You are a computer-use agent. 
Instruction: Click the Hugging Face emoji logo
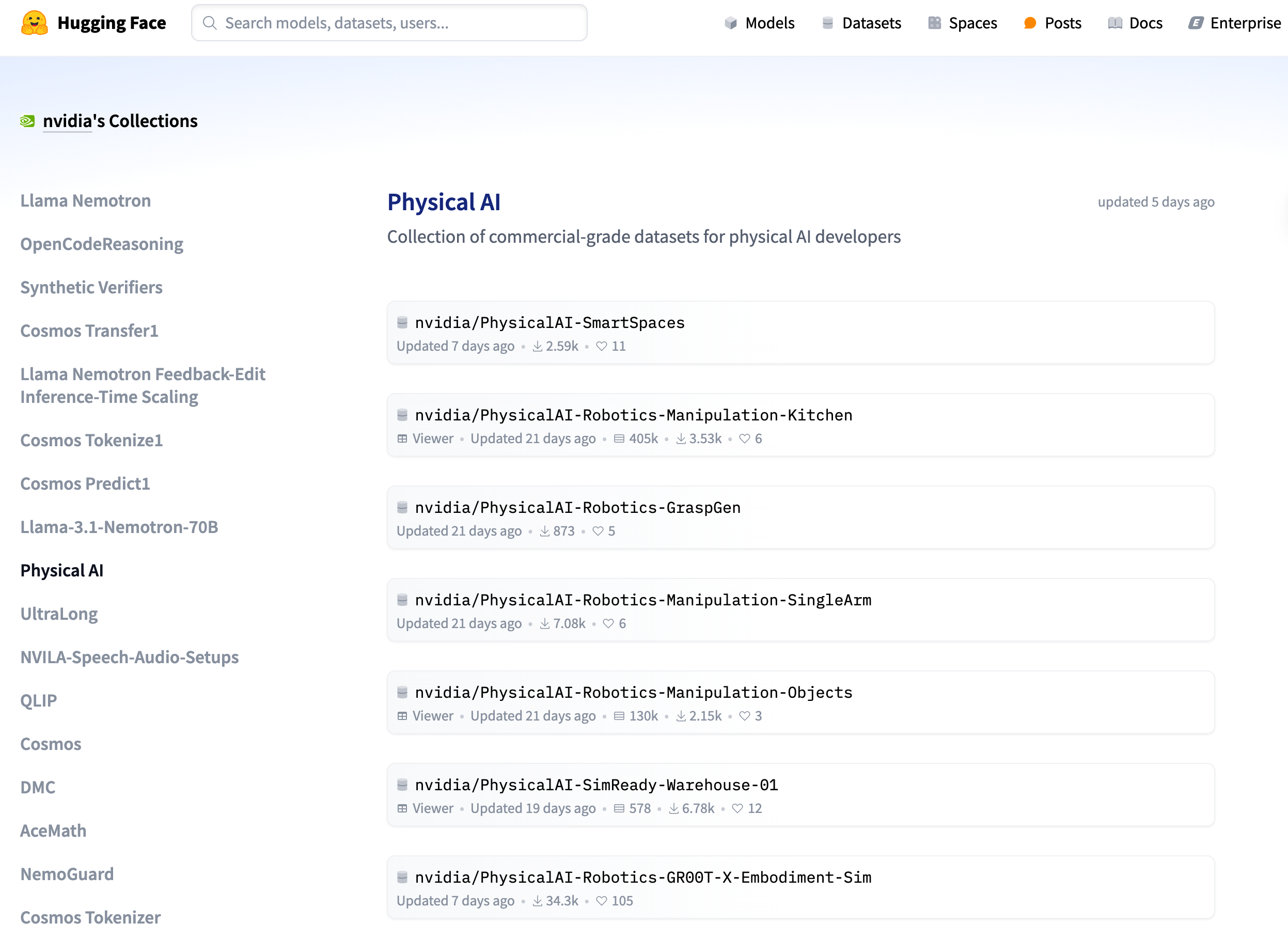(x=34, y=23)
